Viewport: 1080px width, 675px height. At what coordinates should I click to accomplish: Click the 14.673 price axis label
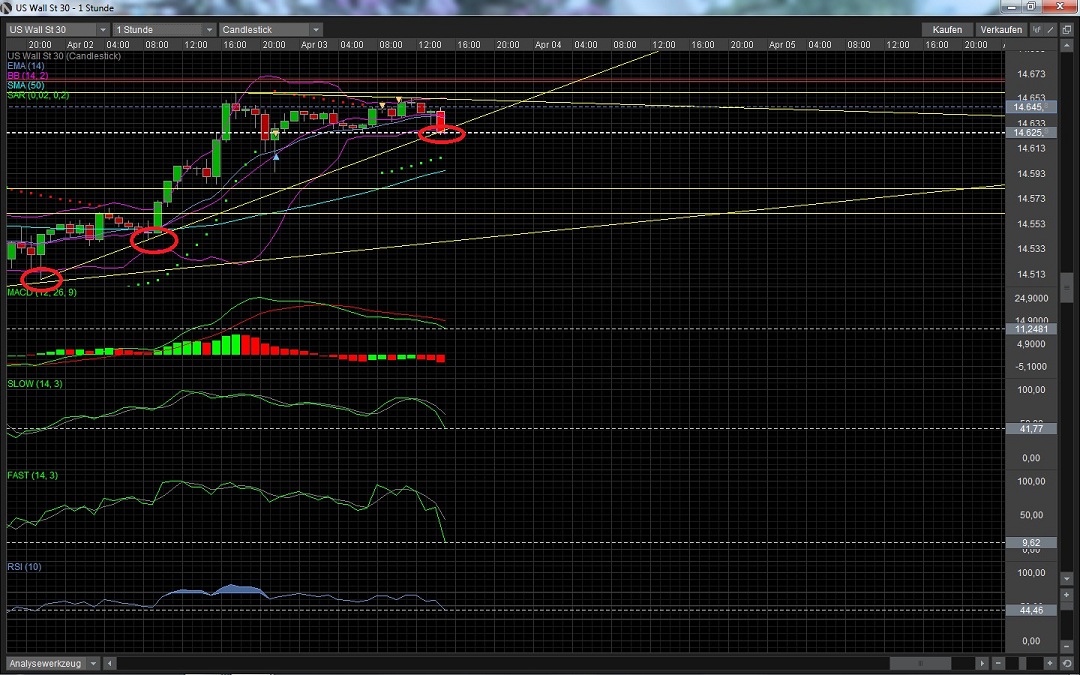tap(1031, 74)
